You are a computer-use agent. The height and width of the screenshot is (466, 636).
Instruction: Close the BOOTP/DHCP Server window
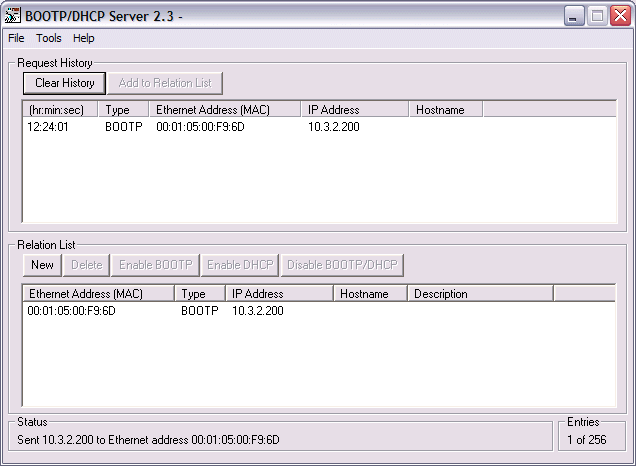621,16
